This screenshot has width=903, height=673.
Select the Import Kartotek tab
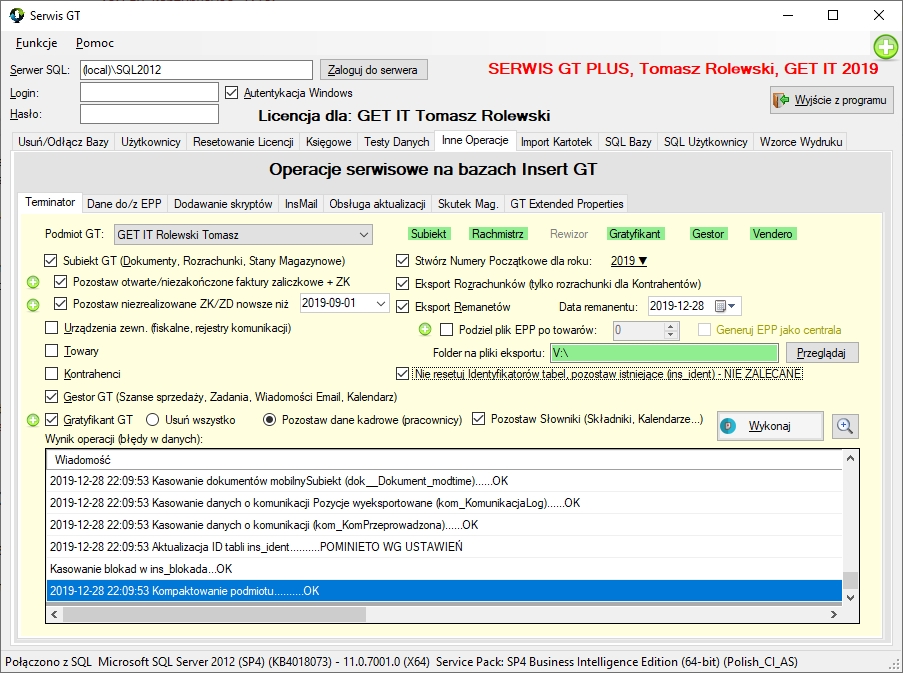click(556, 142)
